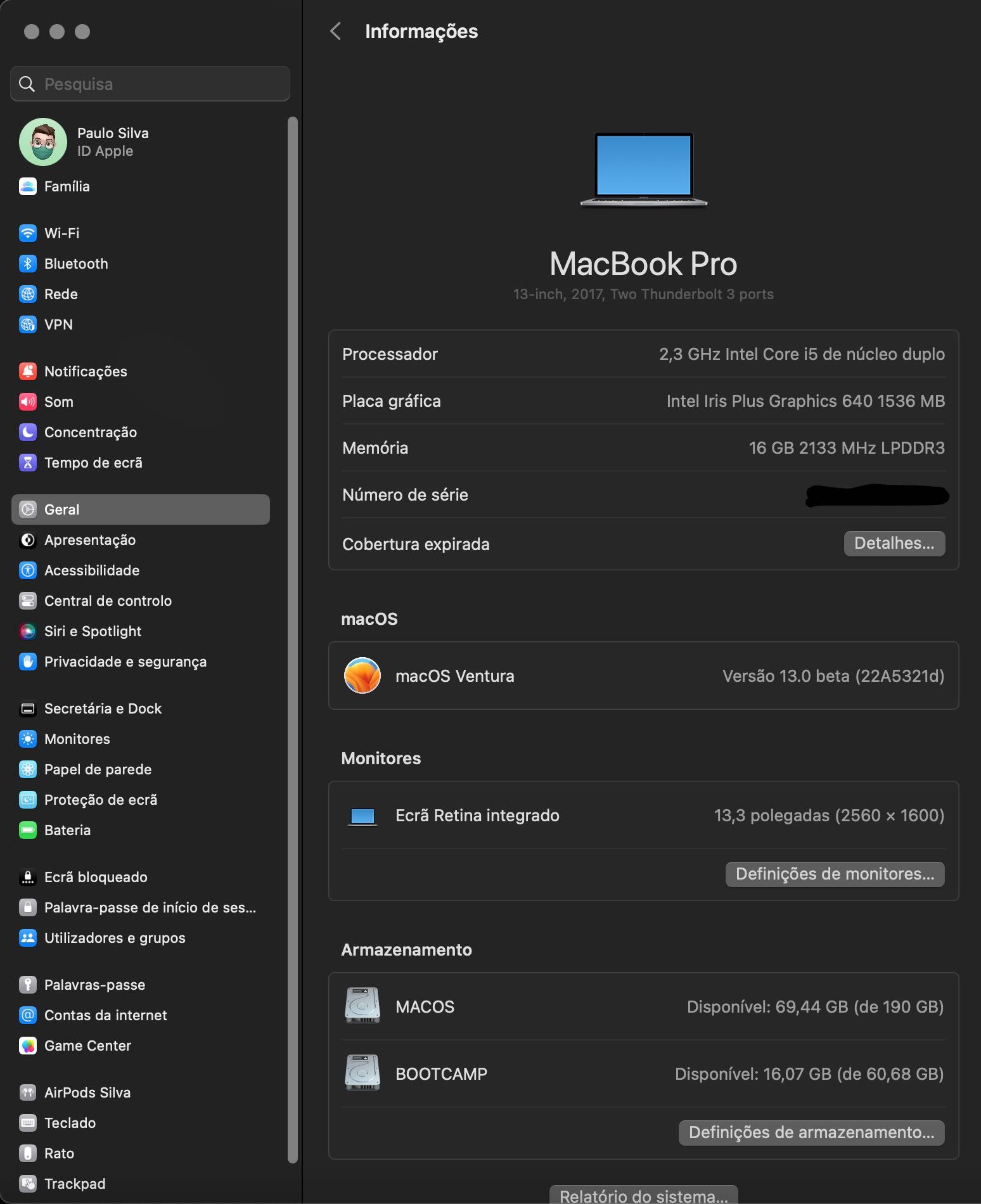Open Definições de monitores button
This screenshot has width=981, height=1204.
tap(835, 874)
